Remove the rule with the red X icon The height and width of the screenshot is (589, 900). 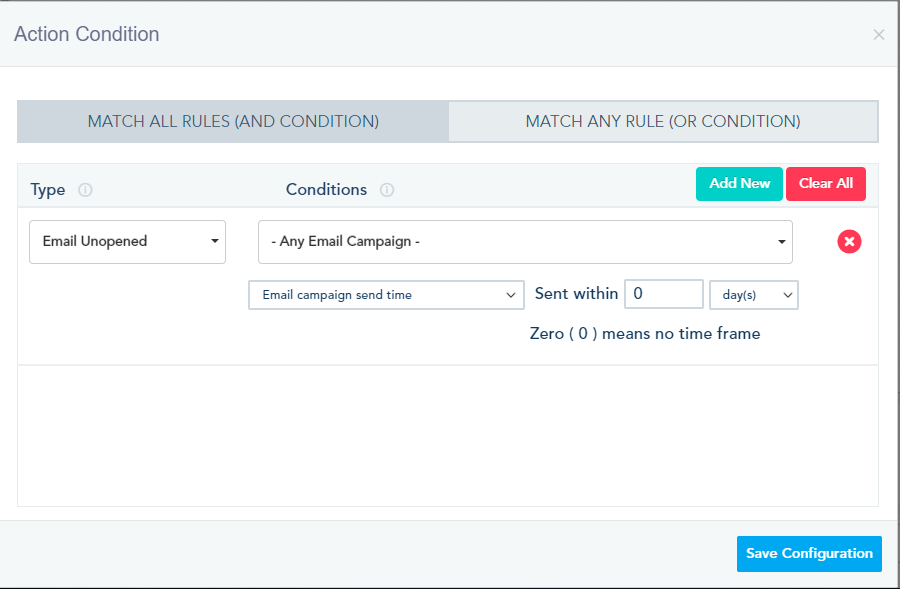(849, 241)
